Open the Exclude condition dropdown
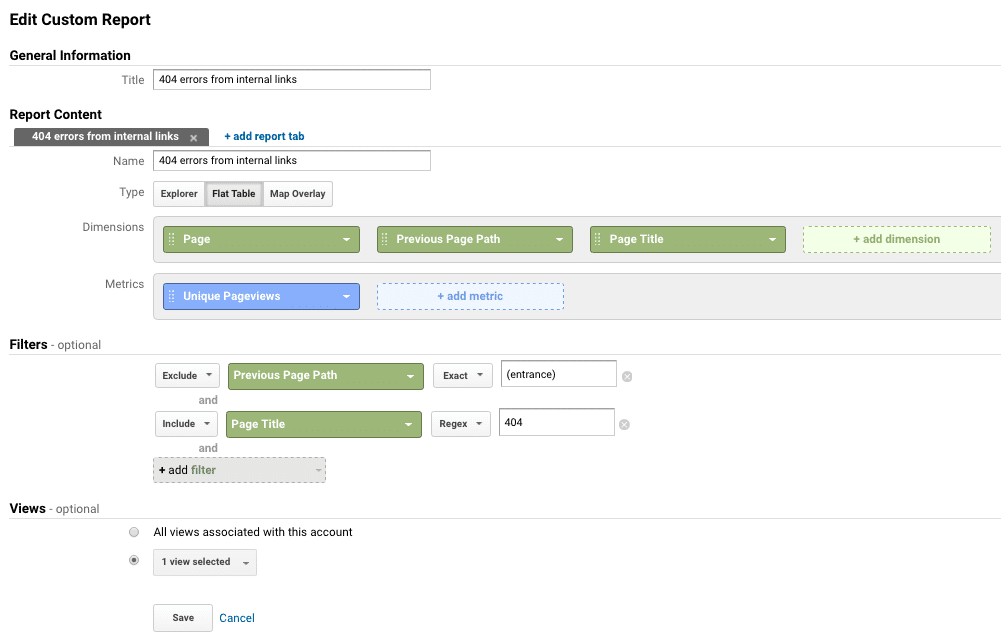The image size is (1001, 643). click(186, 376)
